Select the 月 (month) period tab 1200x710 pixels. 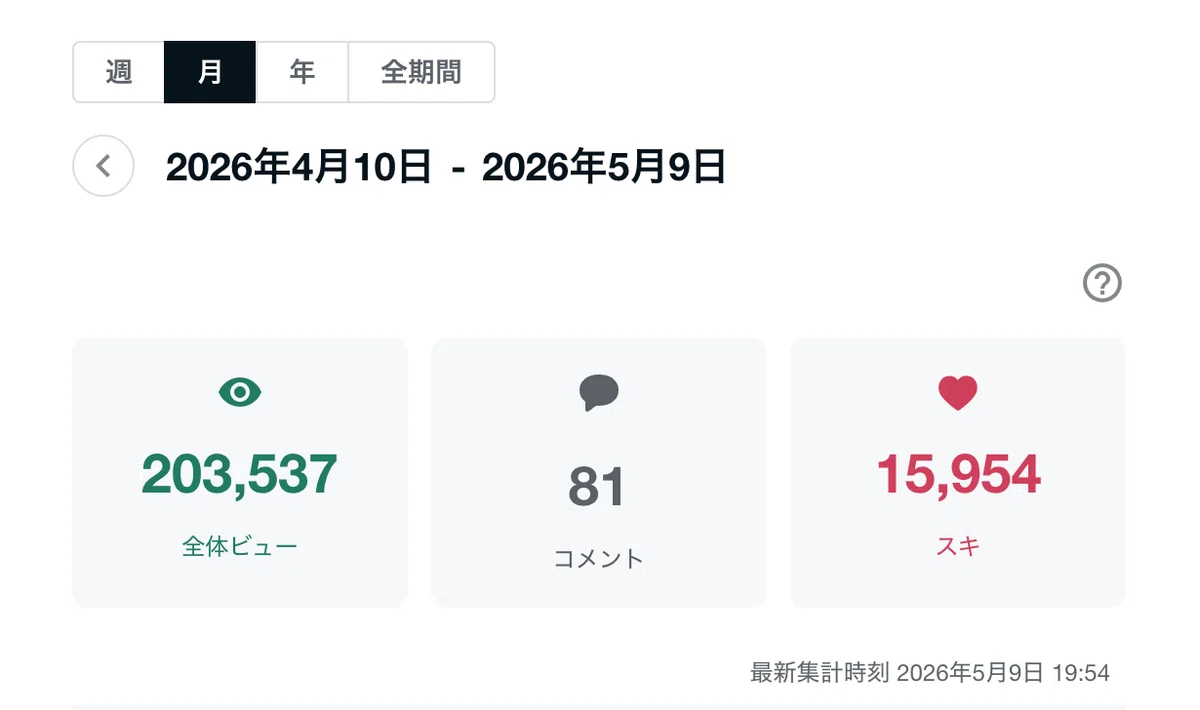[210, 72]
